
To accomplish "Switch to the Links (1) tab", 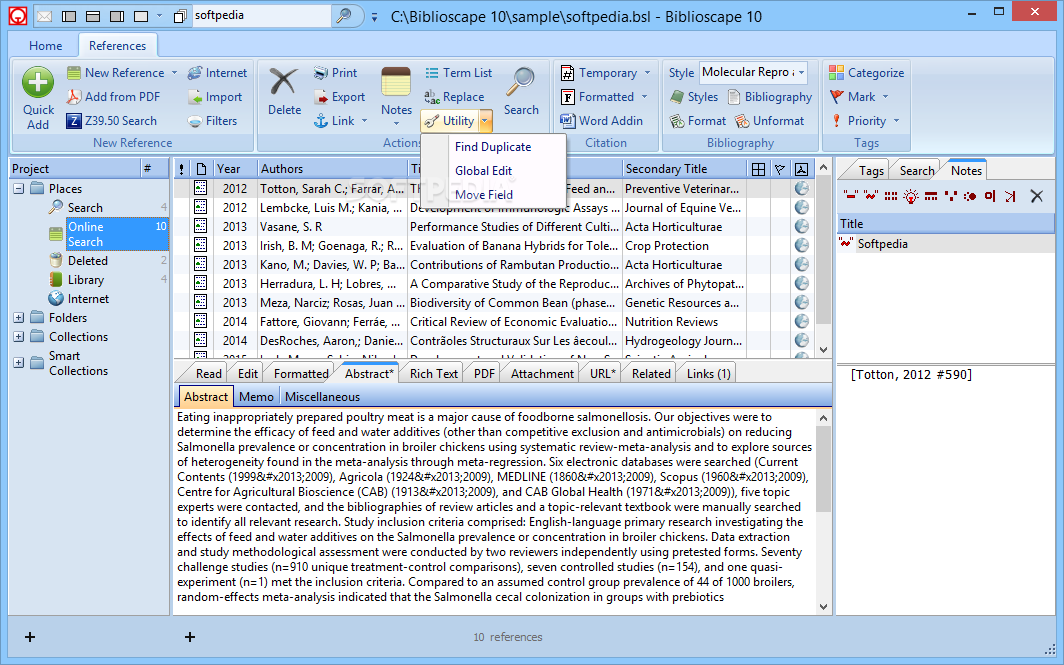I will coord(708,373).
